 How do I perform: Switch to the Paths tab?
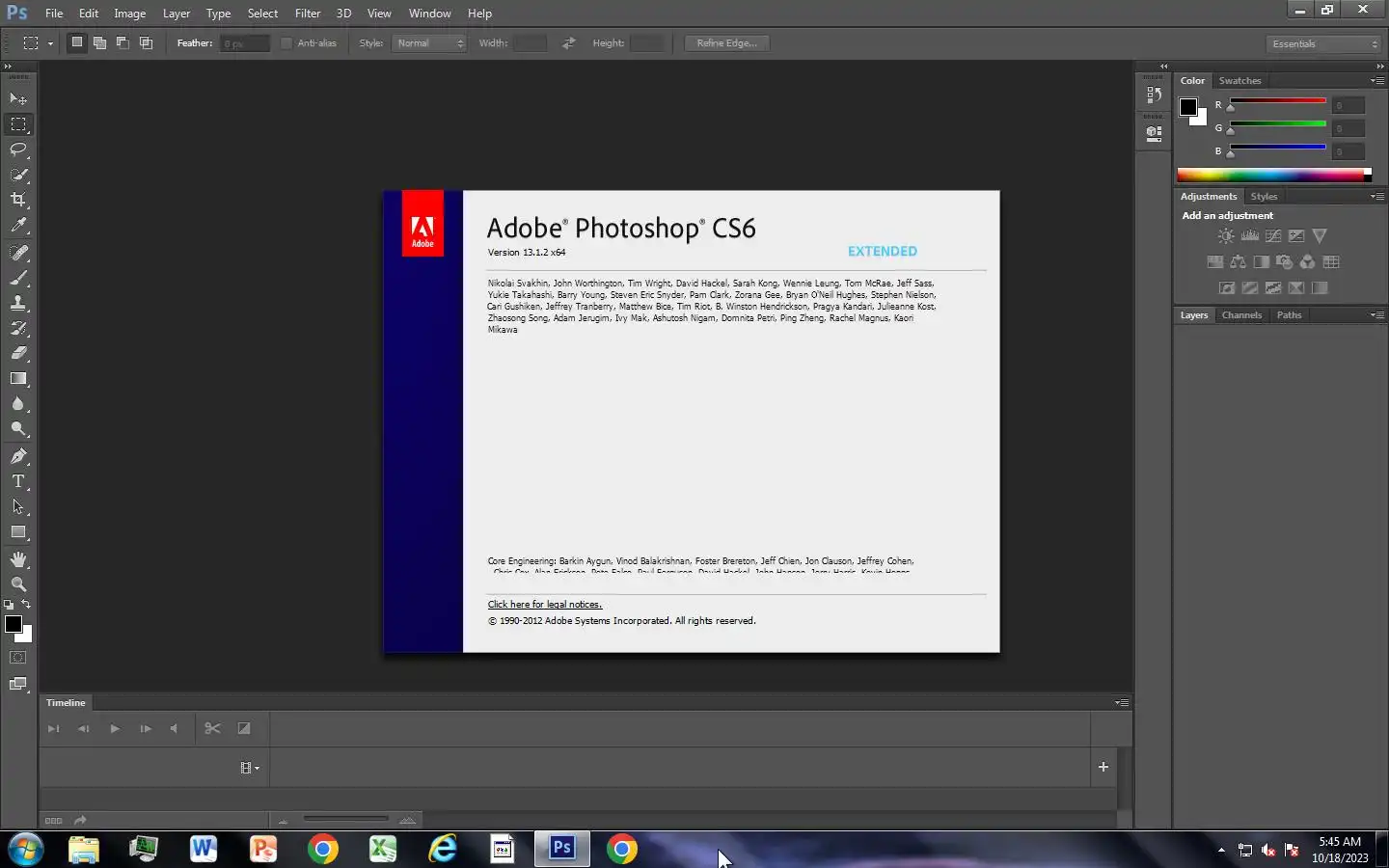(1289, 315)
